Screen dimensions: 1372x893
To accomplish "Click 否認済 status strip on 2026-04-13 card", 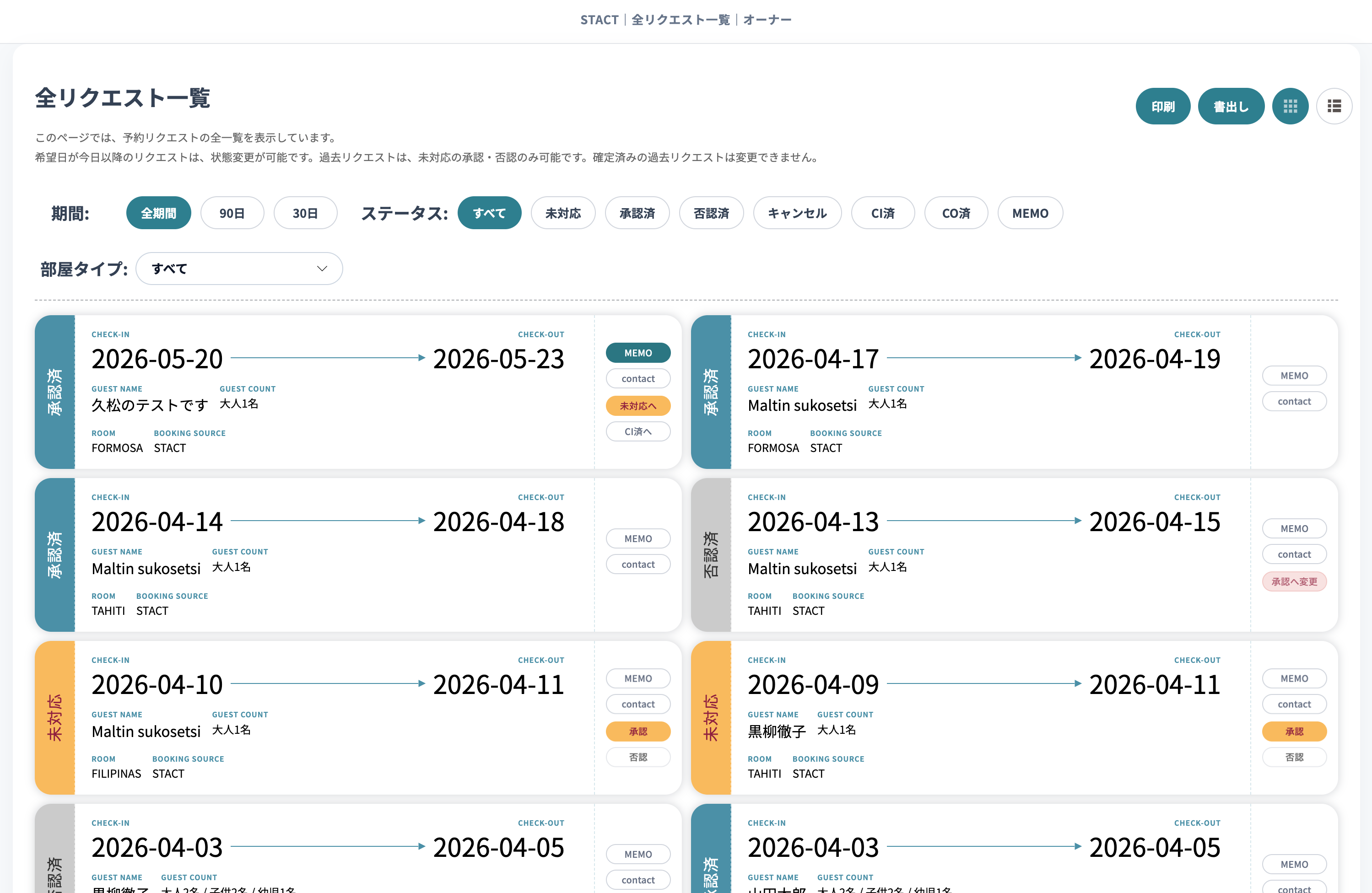I will pyautogui.click(x=711, y=555).
